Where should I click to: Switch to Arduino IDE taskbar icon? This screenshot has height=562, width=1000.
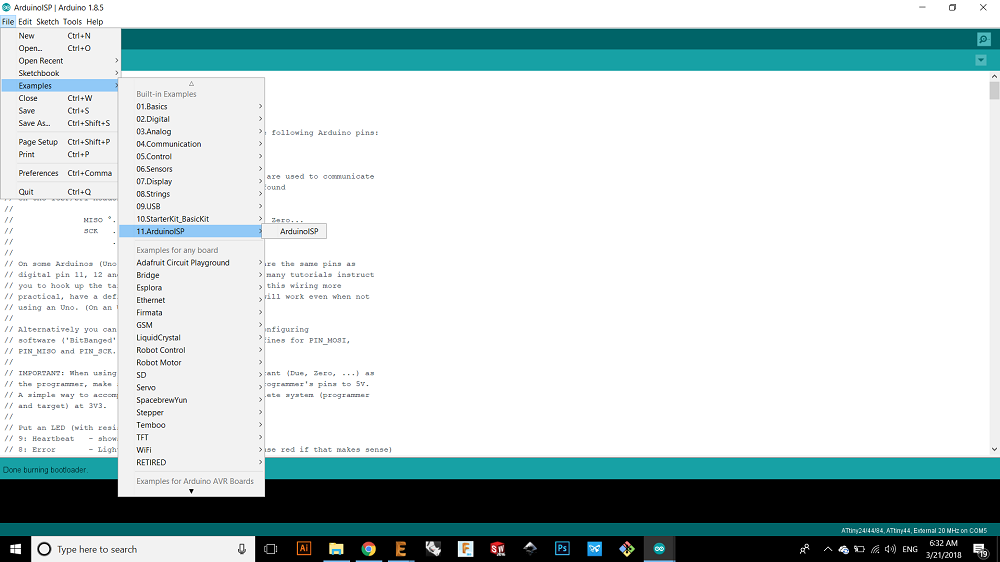(x=659, y=549)
